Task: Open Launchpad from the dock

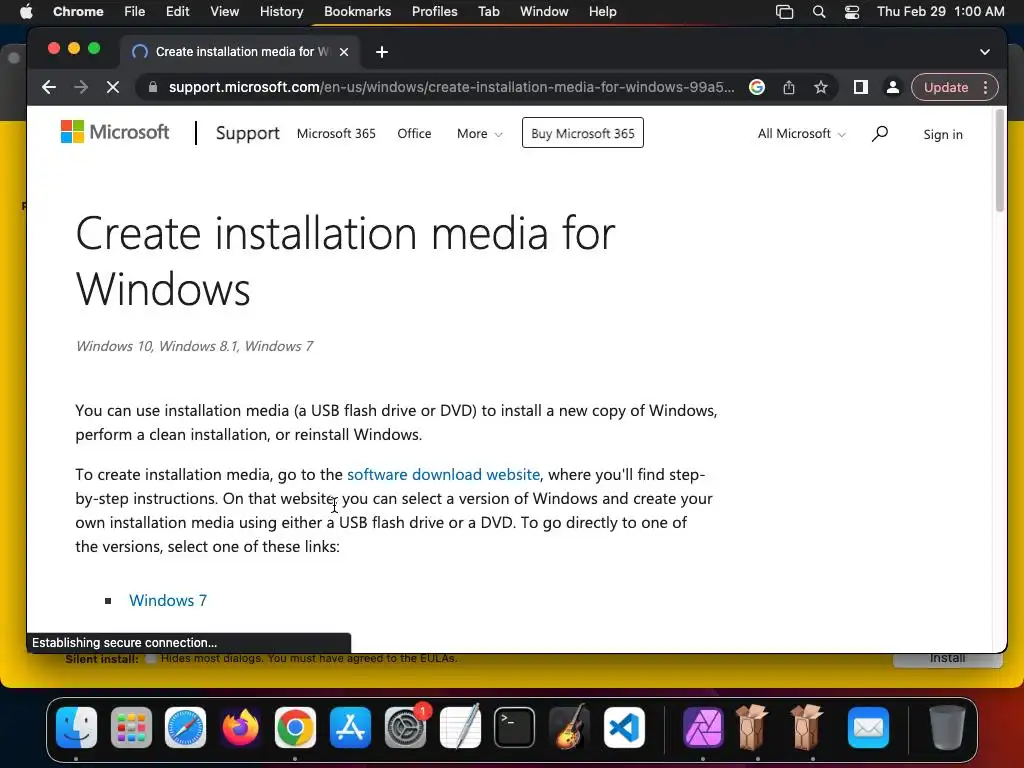Action: click(131, 727)
